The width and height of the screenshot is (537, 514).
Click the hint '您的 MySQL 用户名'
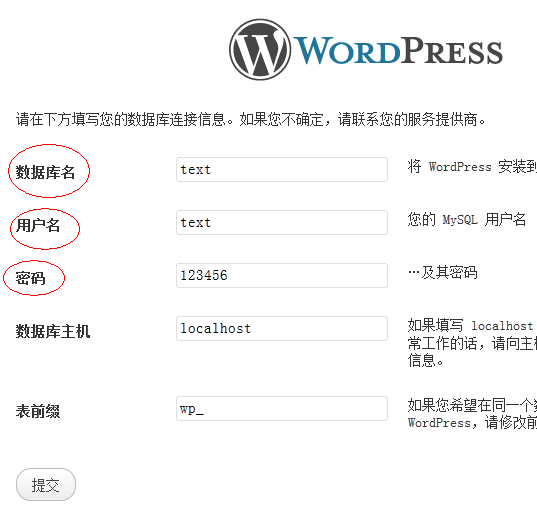coord(467,219)
